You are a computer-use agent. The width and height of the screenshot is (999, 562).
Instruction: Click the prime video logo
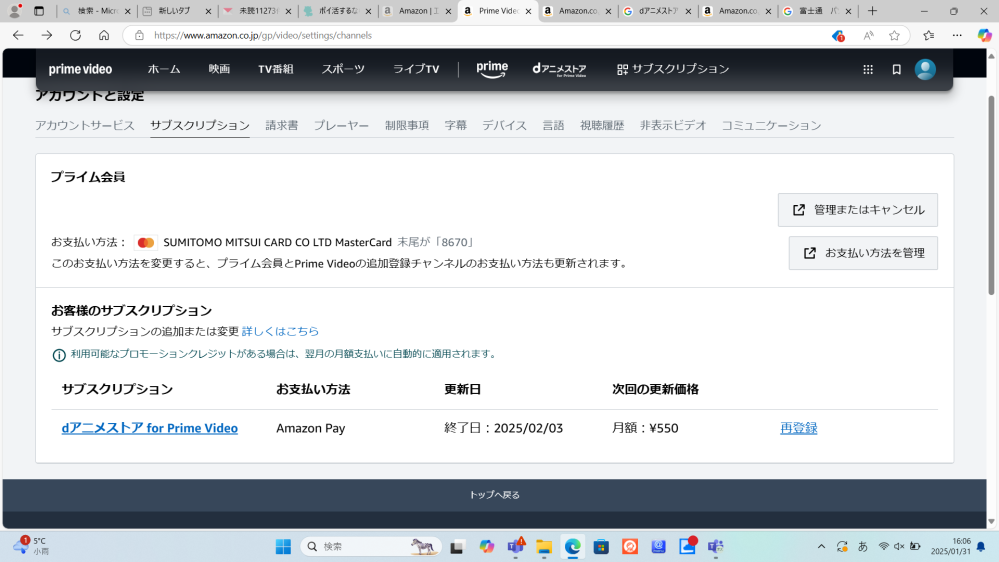[80, 69]
